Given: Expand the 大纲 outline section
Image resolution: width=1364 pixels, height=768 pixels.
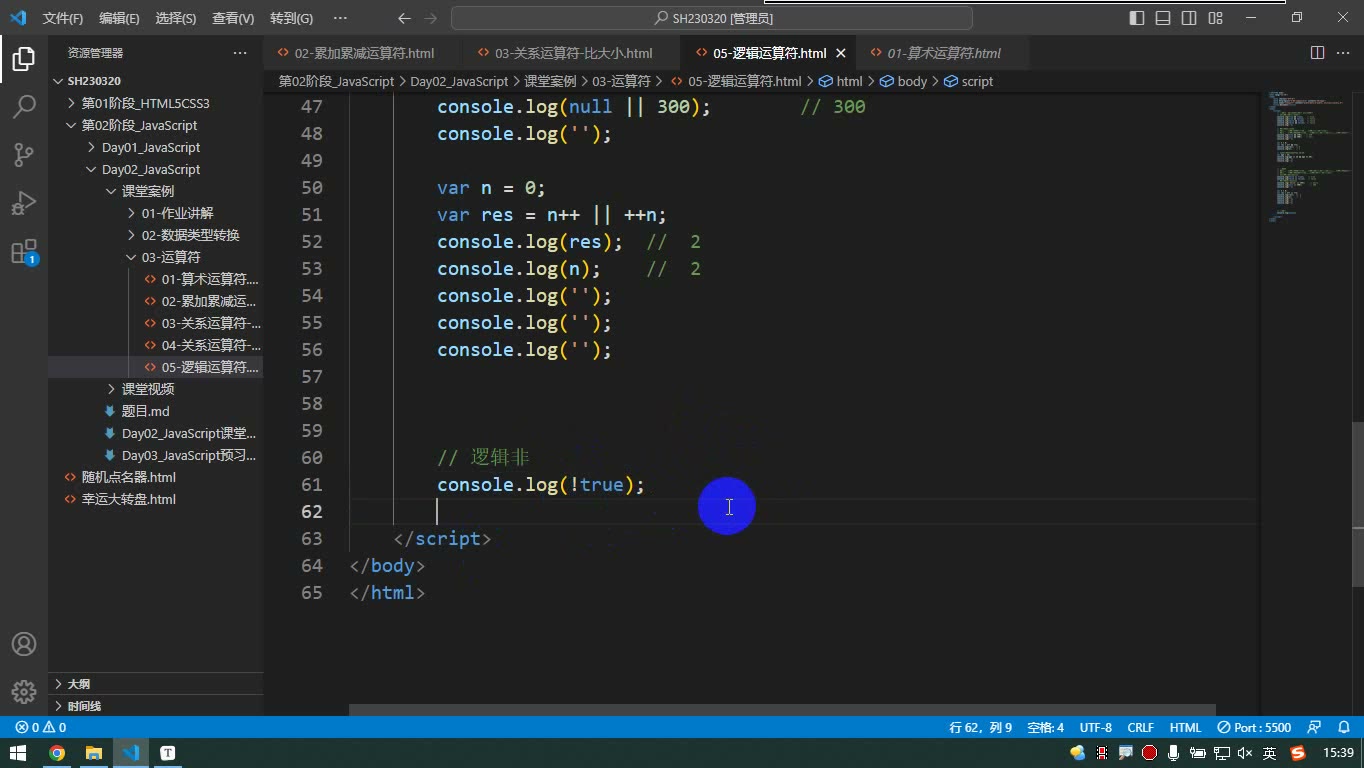Looking at the screenshot, I should pyautogui.click(x=78, y=684).
